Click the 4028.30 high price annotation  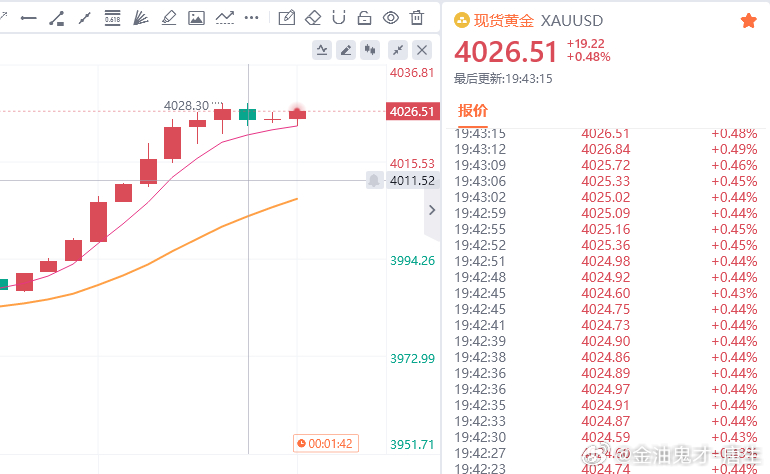187,106
